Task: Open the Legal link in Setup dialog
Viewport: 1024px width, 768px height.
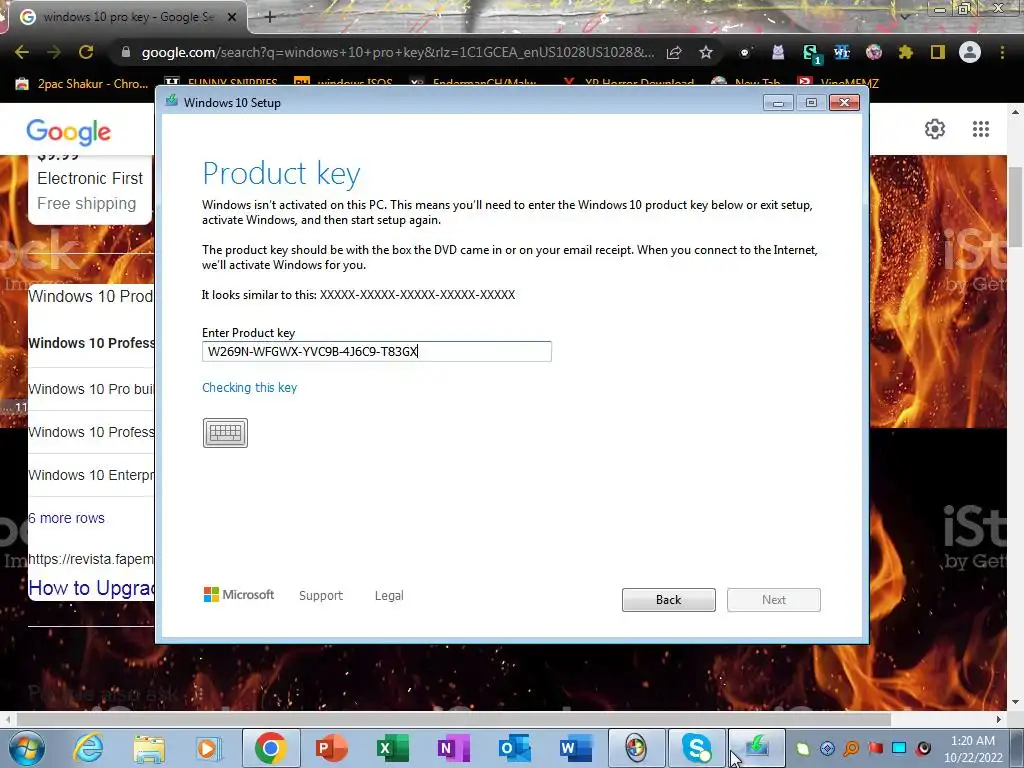Action: [x=389, y=596]
